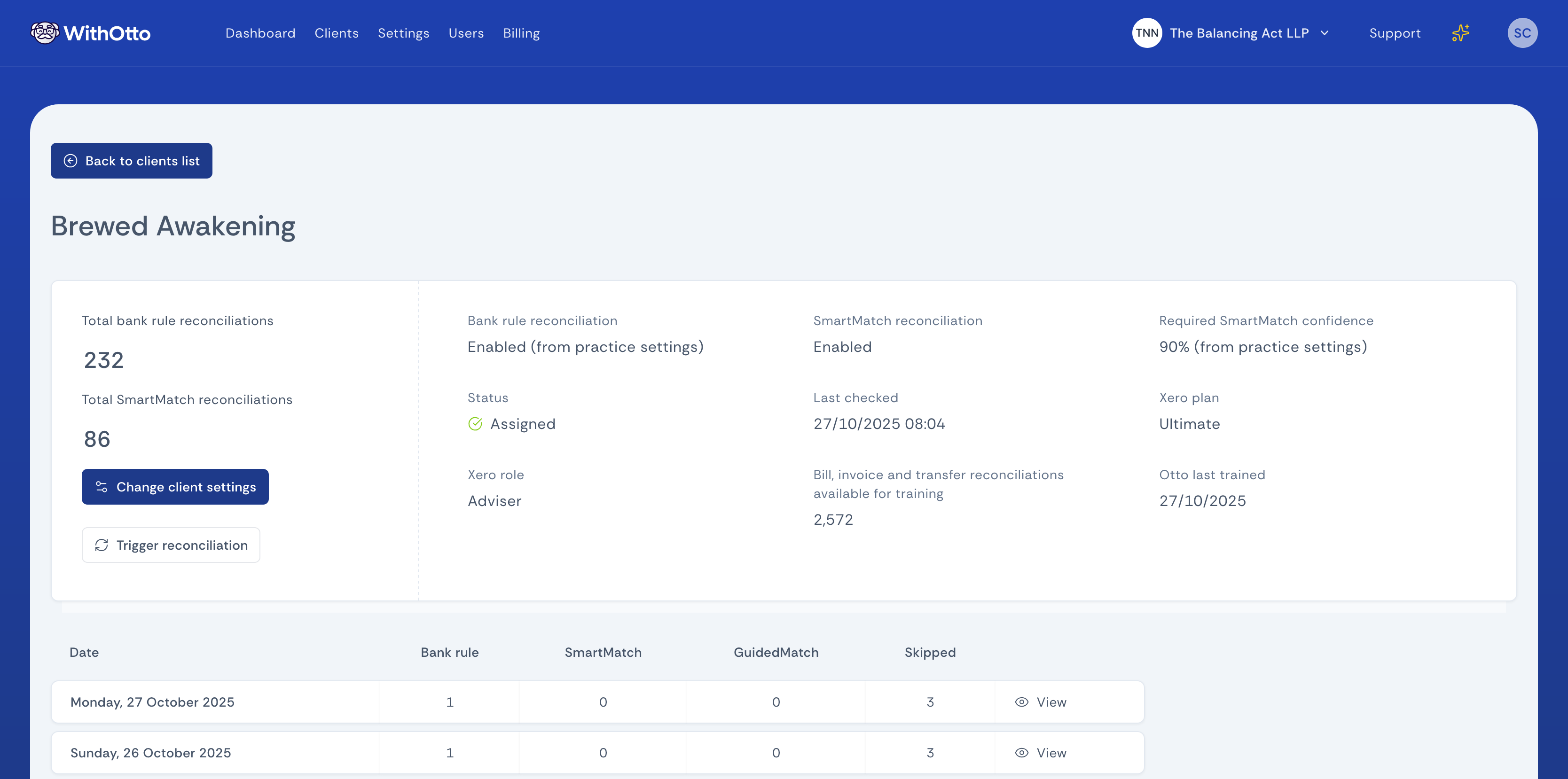Click the TNN practice avatar badge
The image size is (1568, 779).
tap(1147, 33)
